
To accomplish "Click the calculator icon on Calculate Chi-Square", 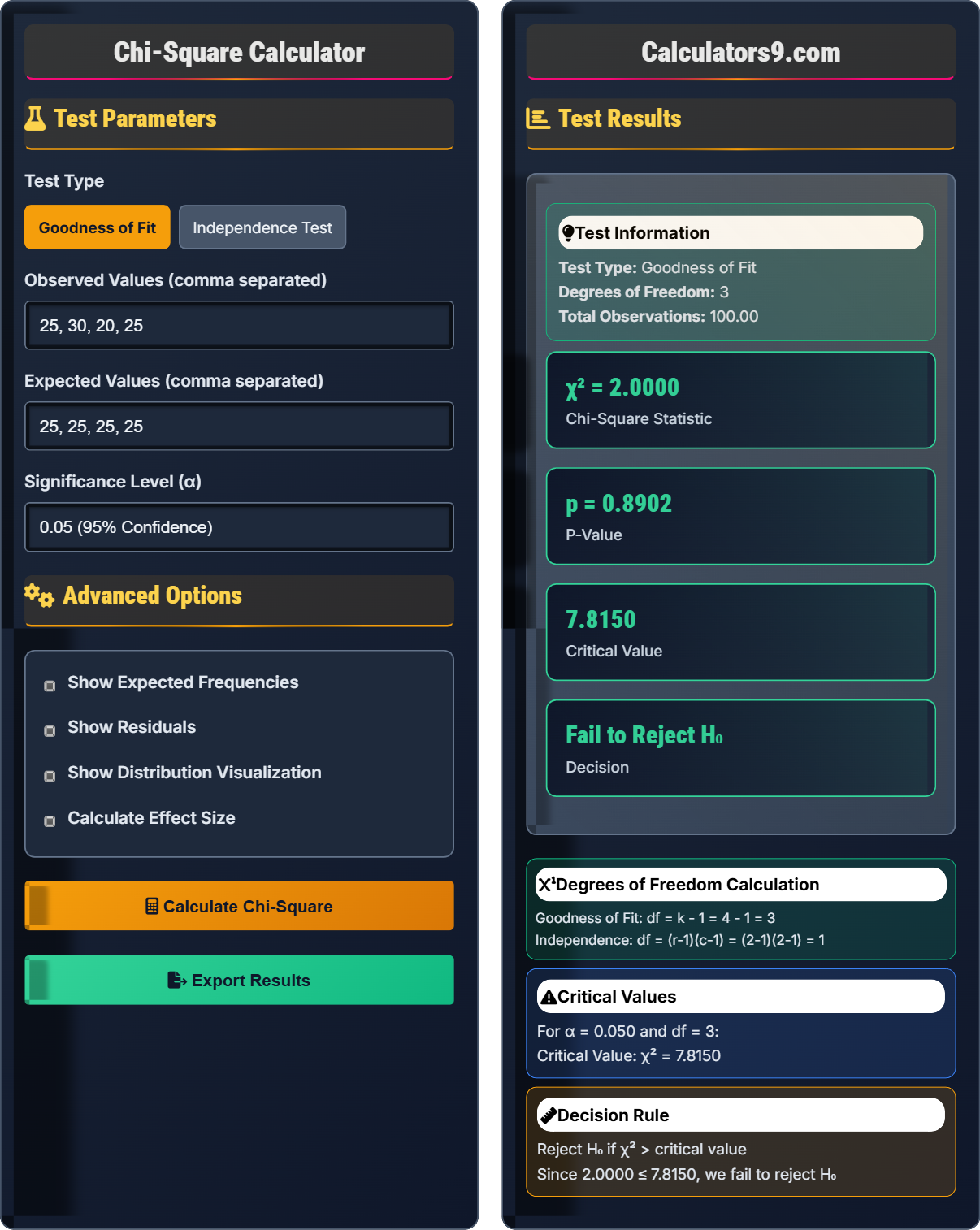I will (x=152, y=906).
